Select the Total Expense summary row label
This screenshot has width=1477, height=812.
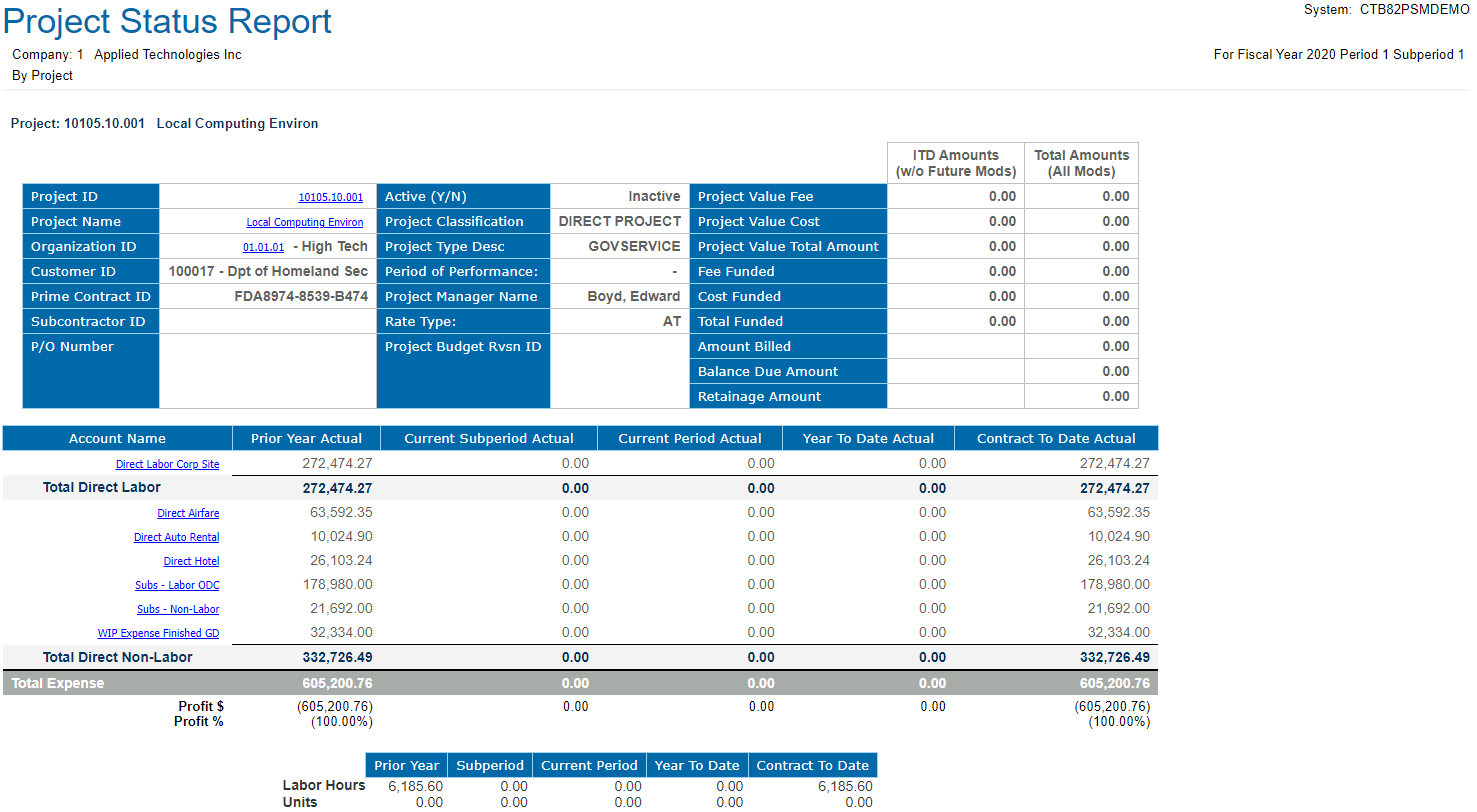click(58, 683)
